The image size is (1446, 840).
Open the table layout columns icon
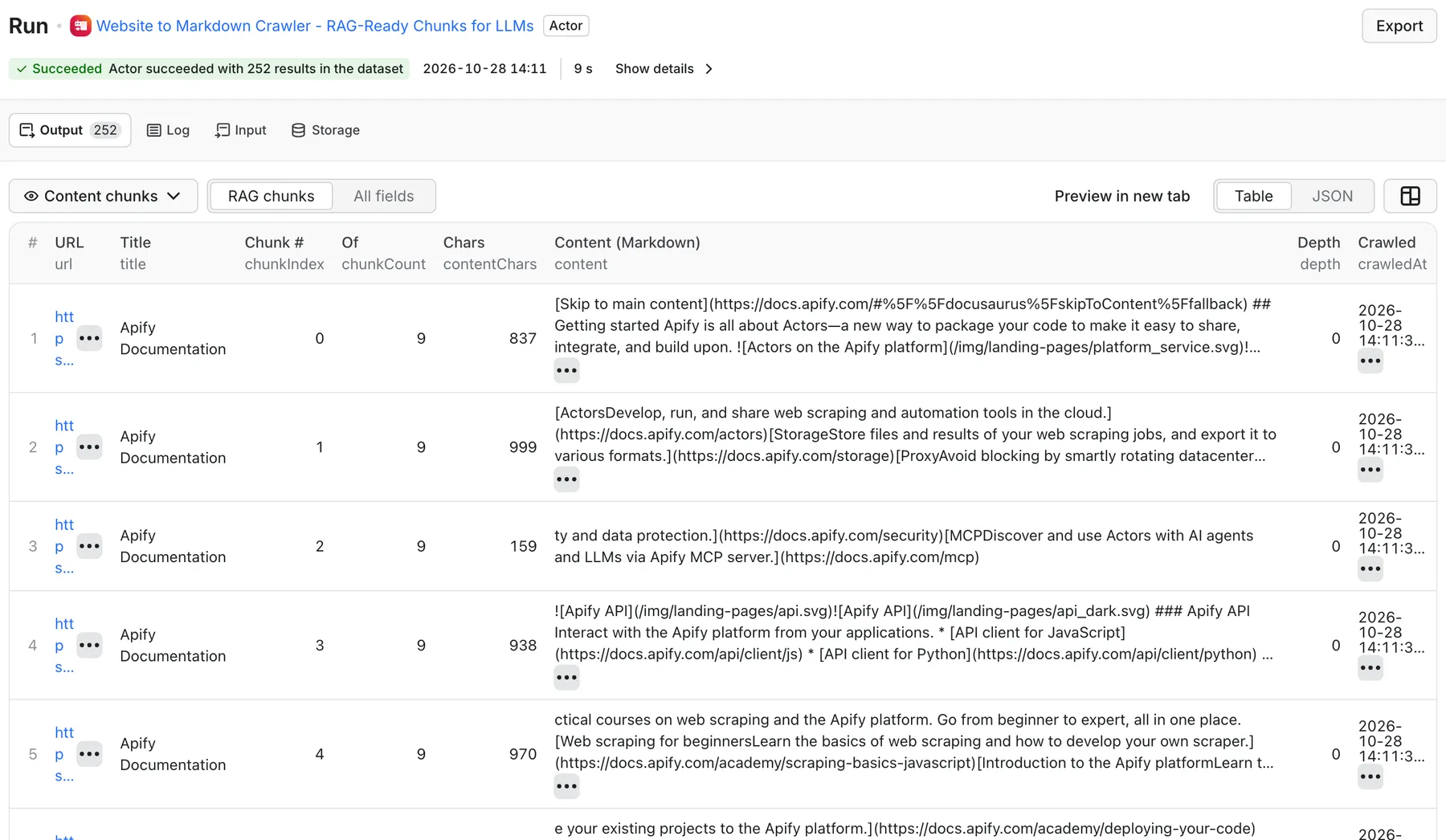pyautogui.click(x=1410, y=196)
